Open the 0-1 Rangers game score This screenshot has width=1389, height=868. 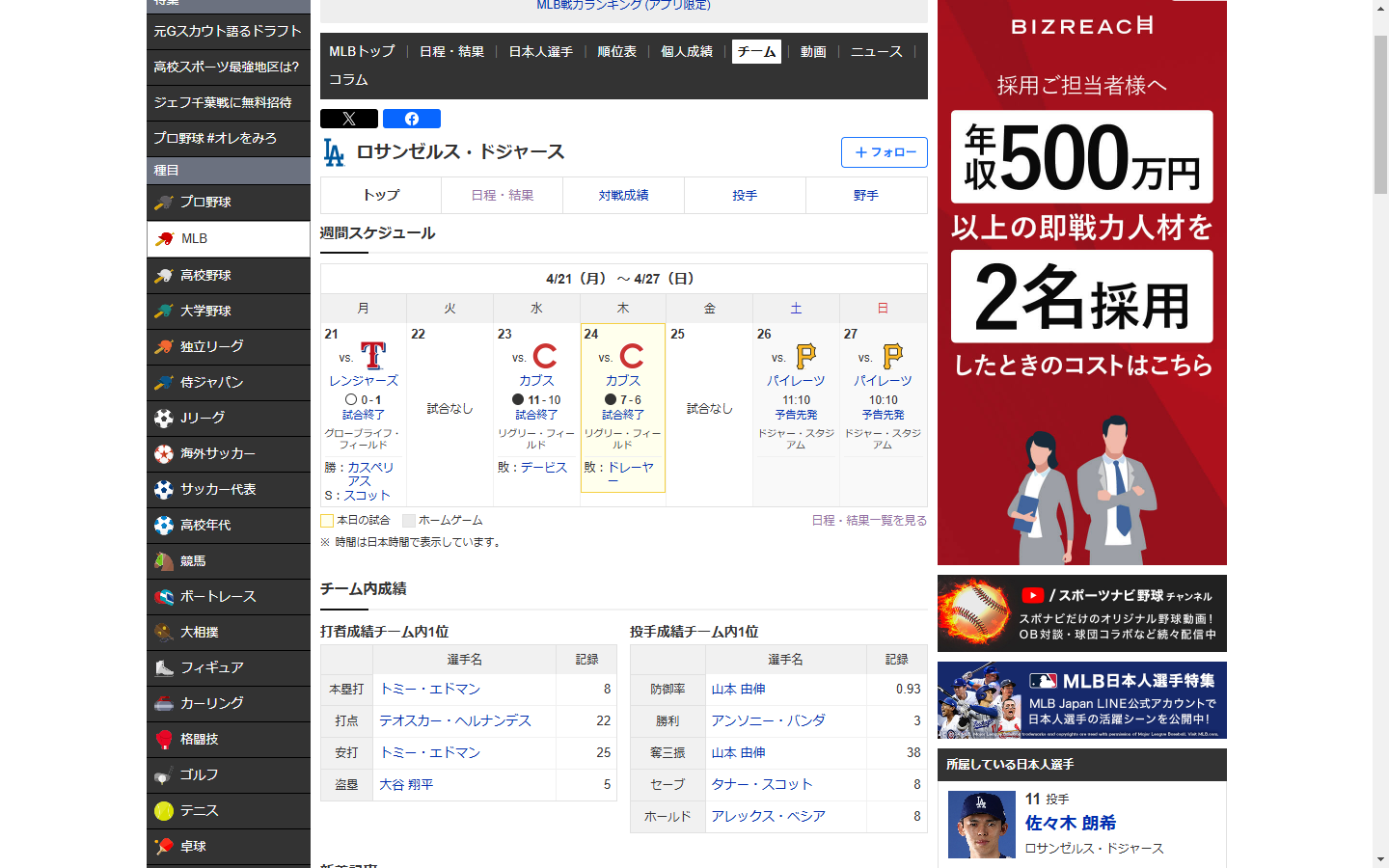point(371,399)
